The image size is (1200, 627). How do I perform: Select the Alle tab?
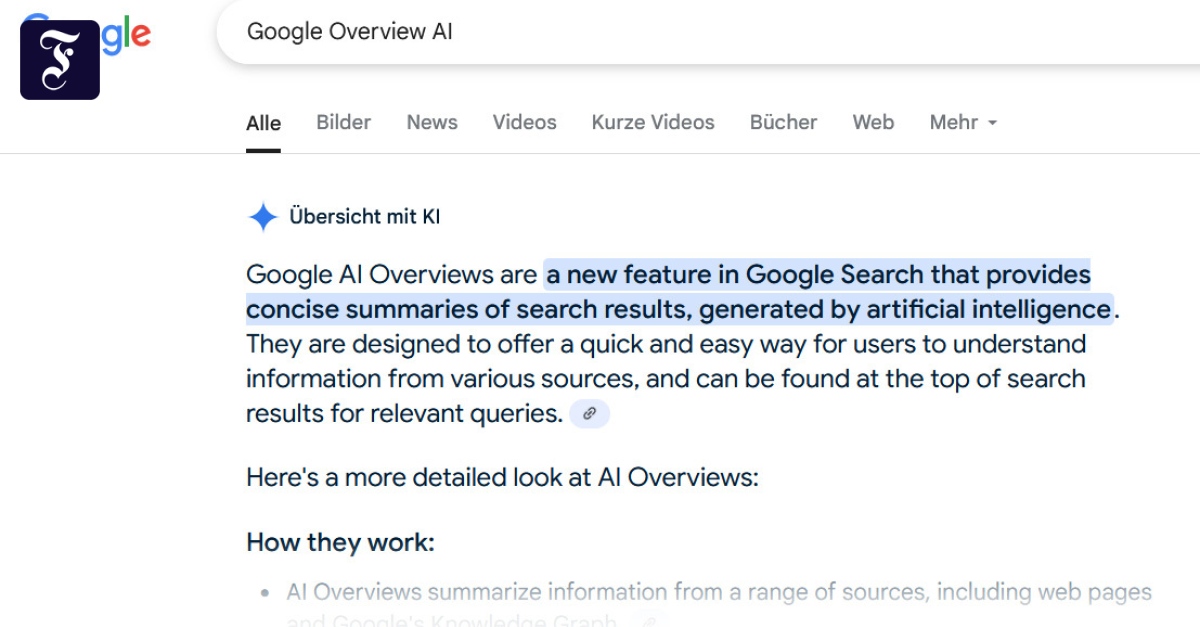click(263, 124)
